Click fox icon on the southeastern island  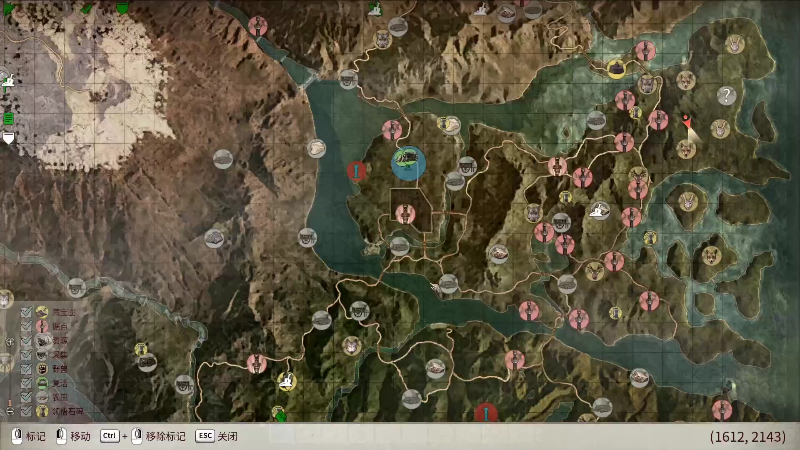(711, 256)
